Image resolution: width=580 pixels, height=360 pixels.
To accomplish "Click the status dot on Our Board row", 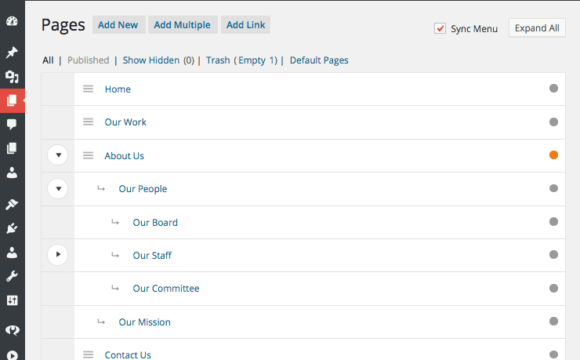I will pyautogui.click(x=553, y=222).
